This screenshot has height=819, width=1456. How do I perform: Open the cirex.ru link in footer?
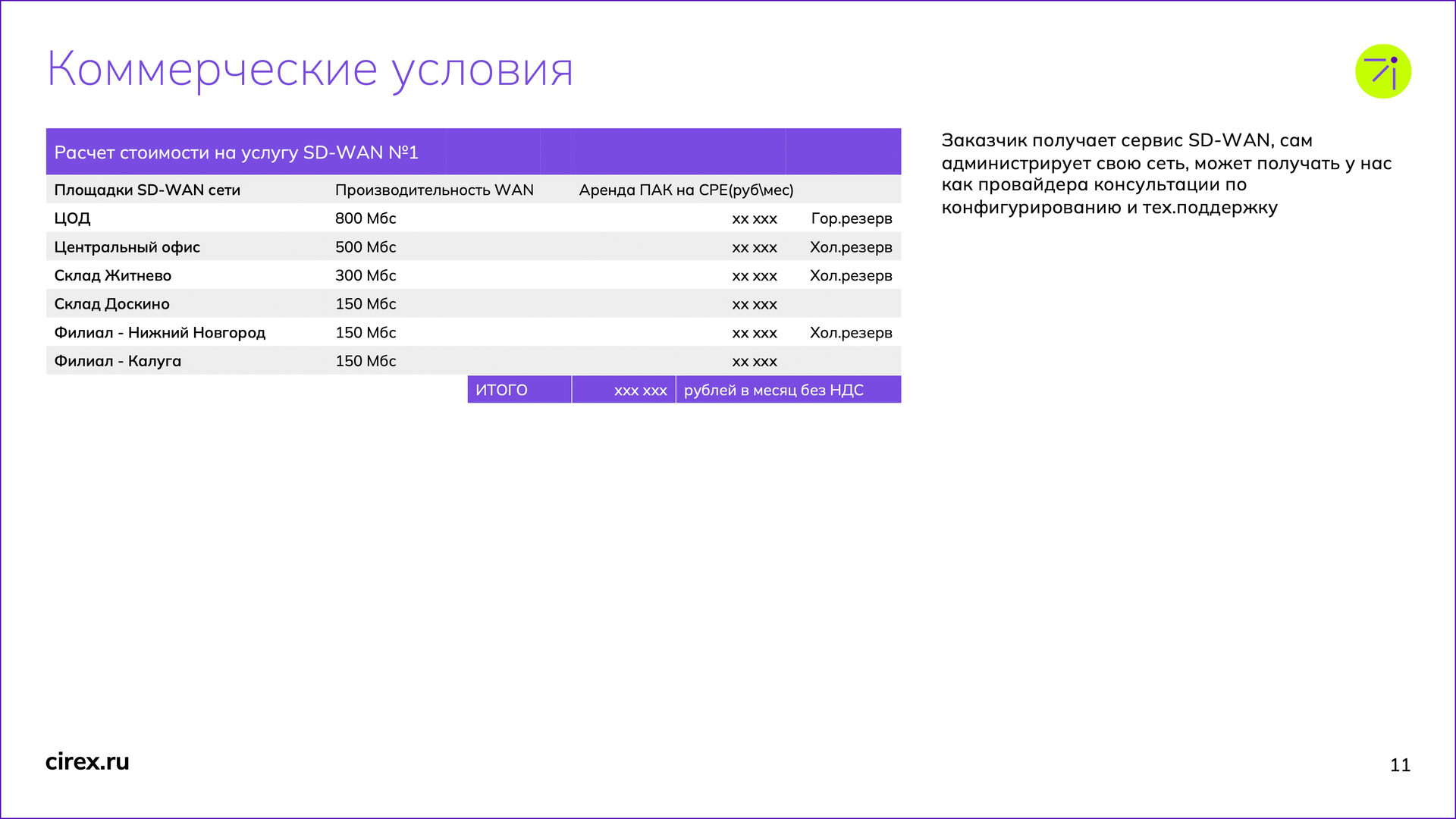click(x=87, y=761)
